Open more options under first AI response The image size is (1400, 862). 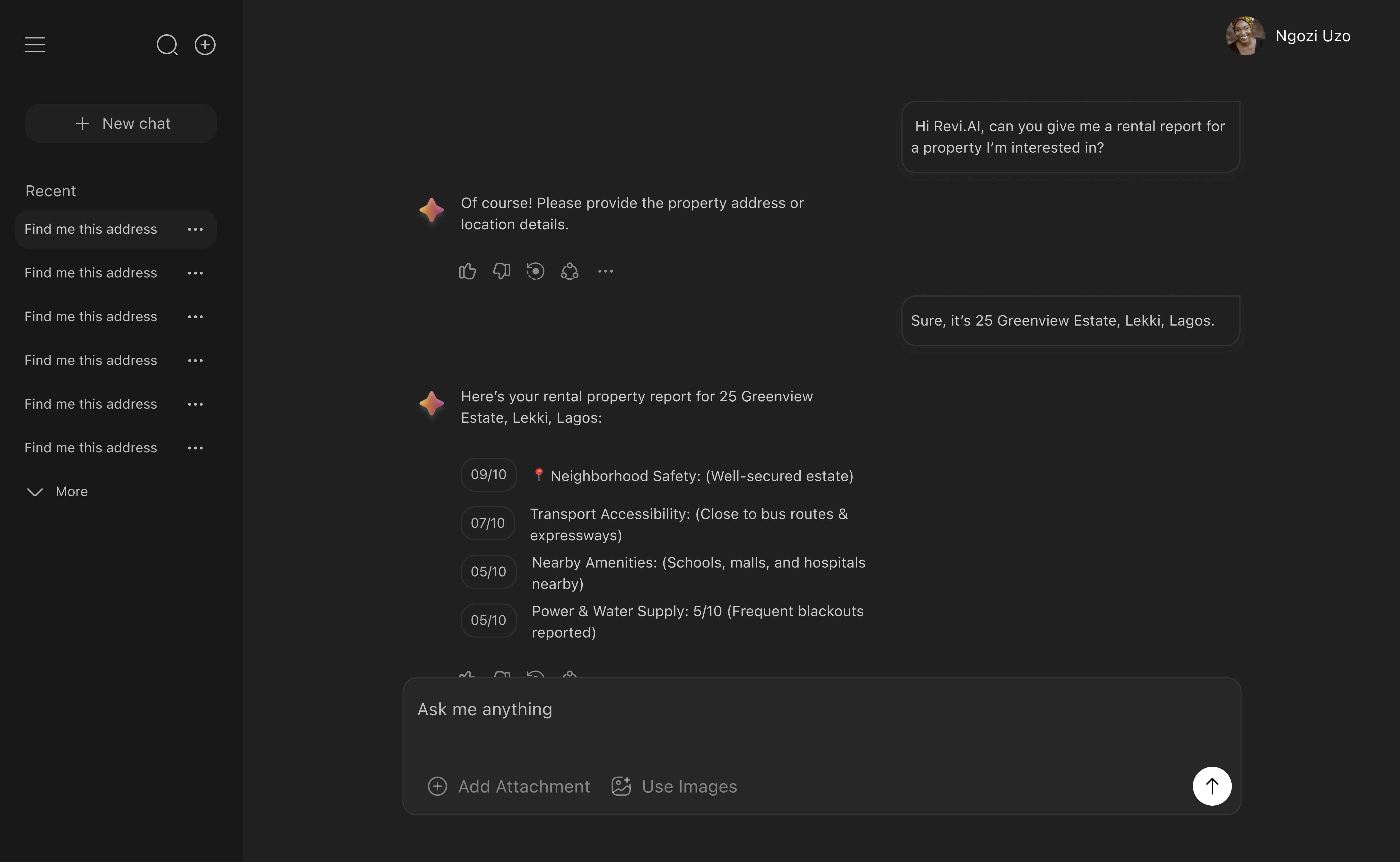click(x=605, y=271)
